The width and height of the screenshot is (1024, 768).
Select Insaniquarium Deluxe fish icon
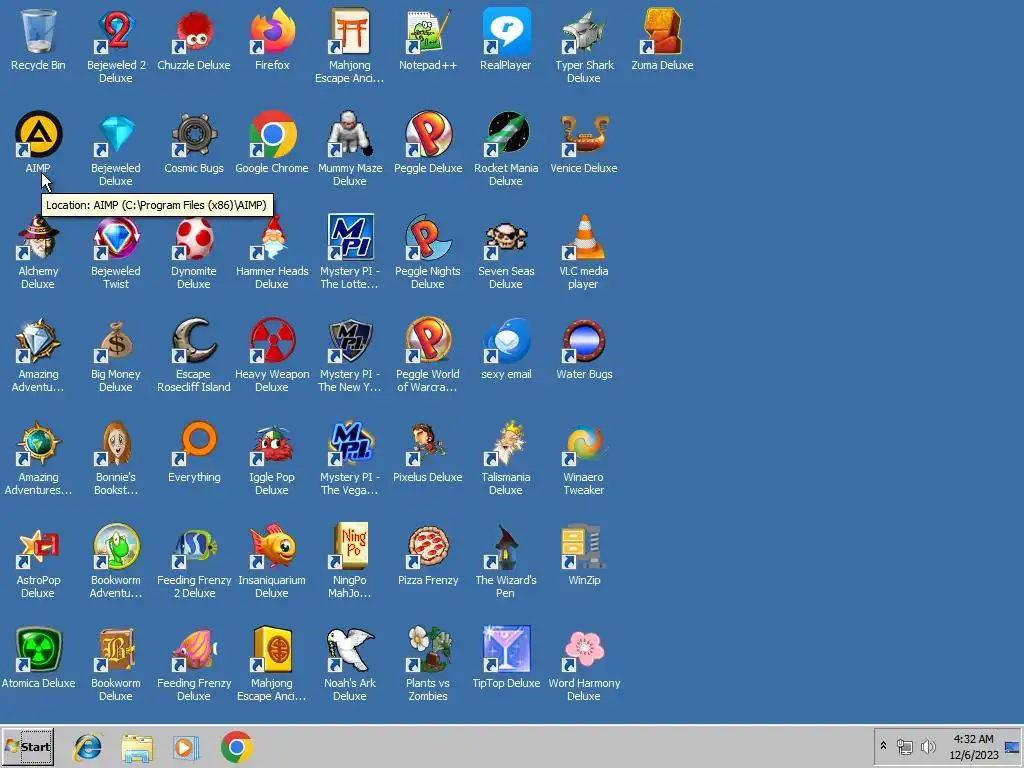coord(272,547)
